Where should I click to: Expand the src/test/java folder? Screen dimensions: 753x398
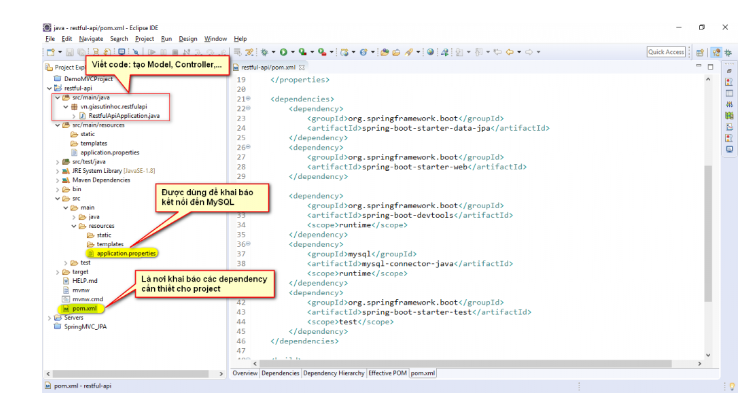coord(58,162)
